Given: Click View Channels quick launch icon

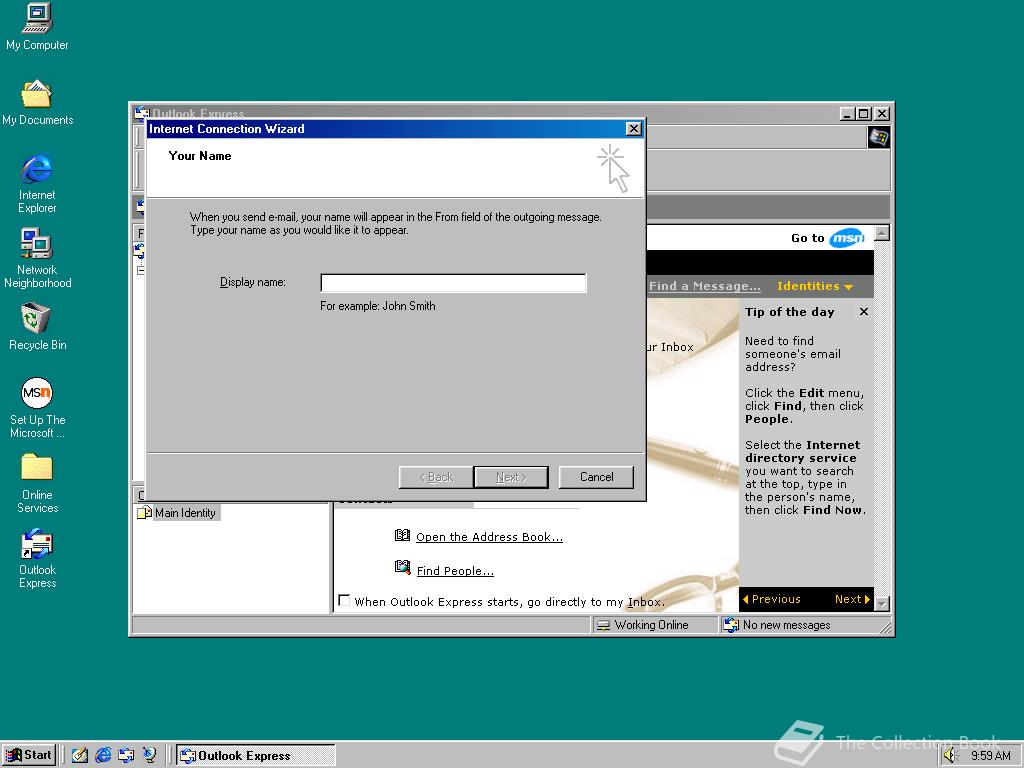Looking at the screenshot, I should click(x=150, y=755).
